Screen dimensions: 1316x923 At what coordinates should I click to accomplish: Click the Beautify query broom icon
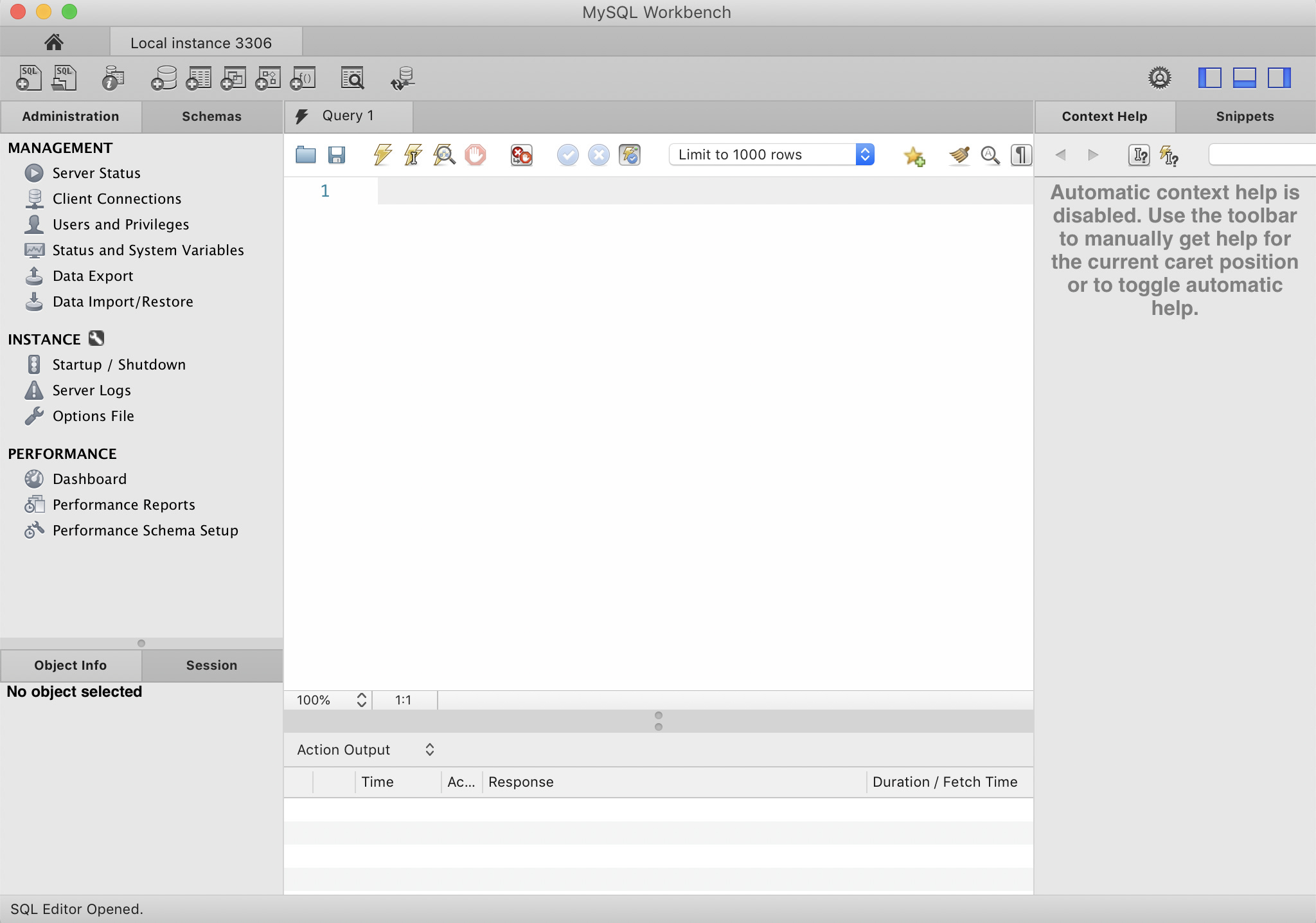(x=959, y=155)
